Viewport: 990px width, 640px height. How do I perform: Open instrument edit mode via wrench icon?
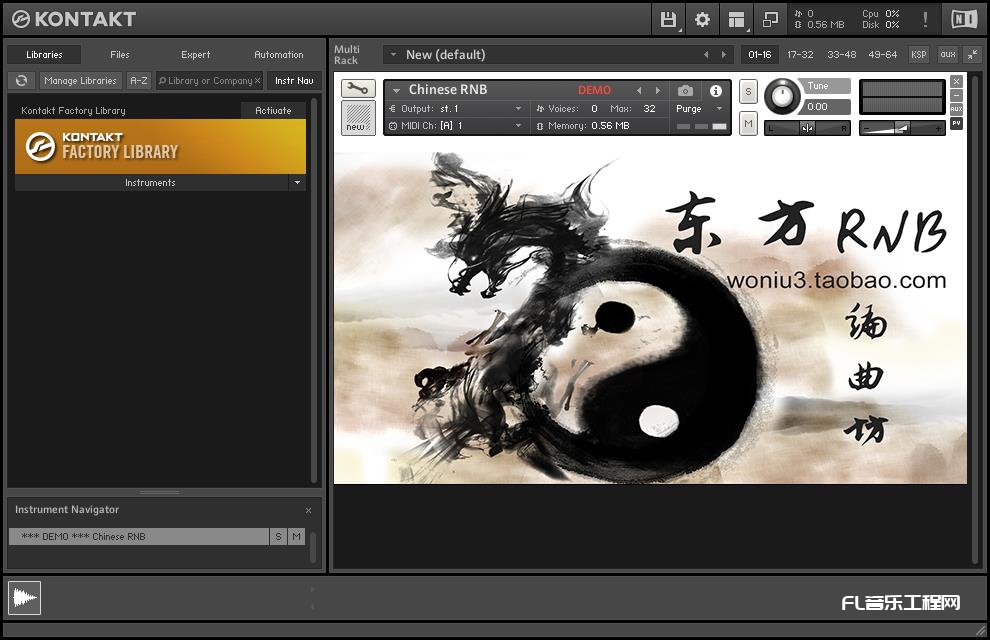coord(358,89)
